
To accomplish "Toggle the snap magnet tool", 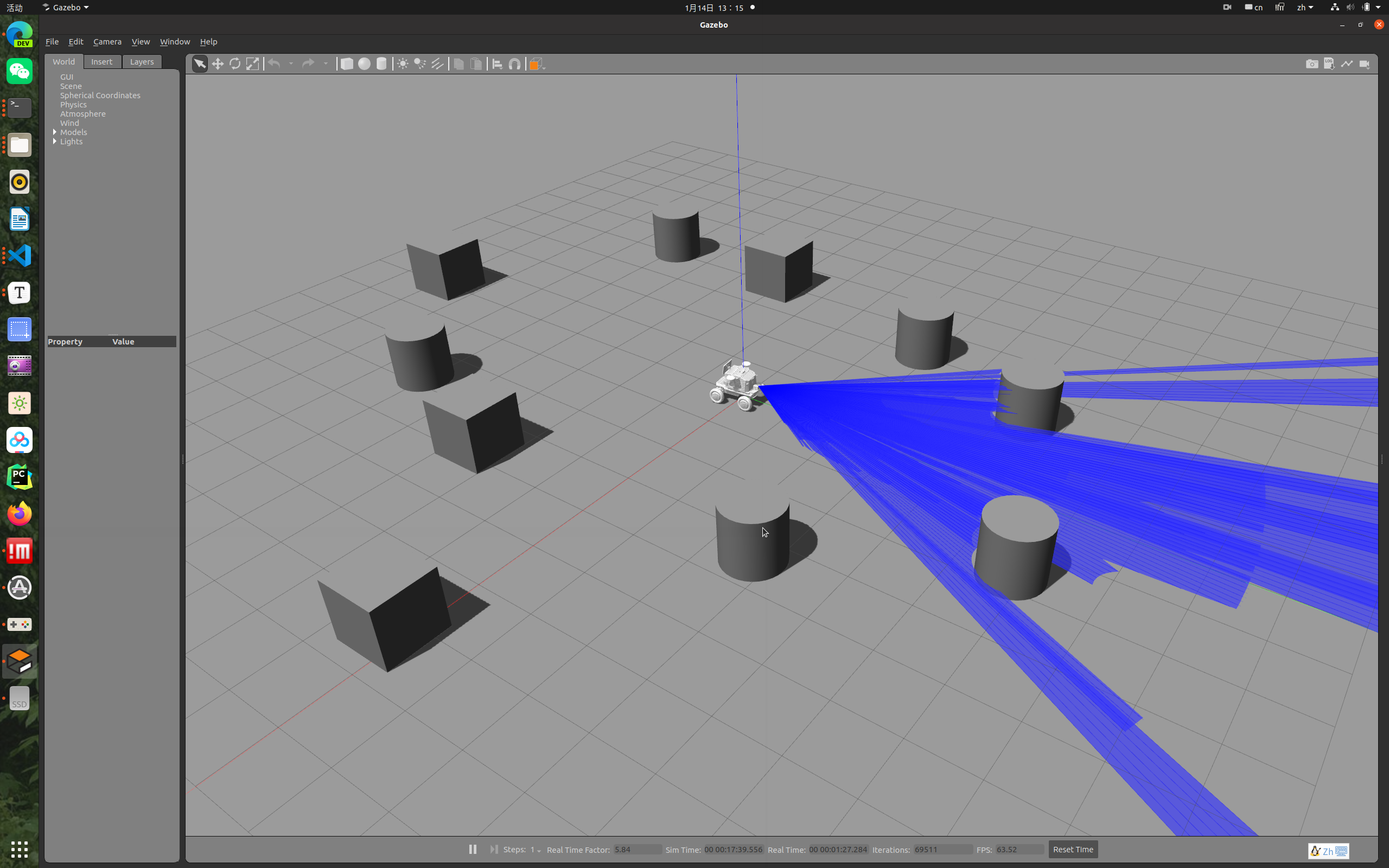I will [515, 63].
